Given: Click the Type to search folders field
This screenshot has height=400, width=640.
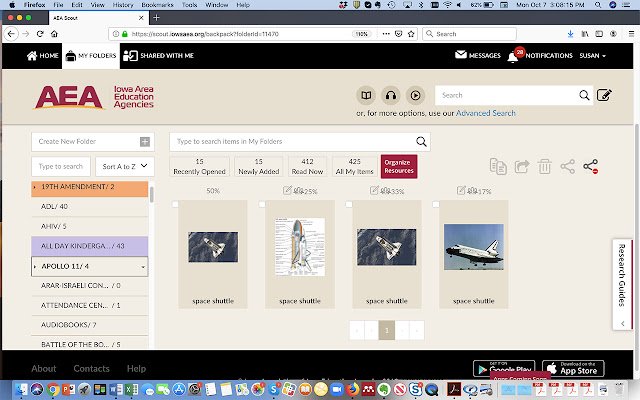Looking at the screenshot, I should 61,167.
